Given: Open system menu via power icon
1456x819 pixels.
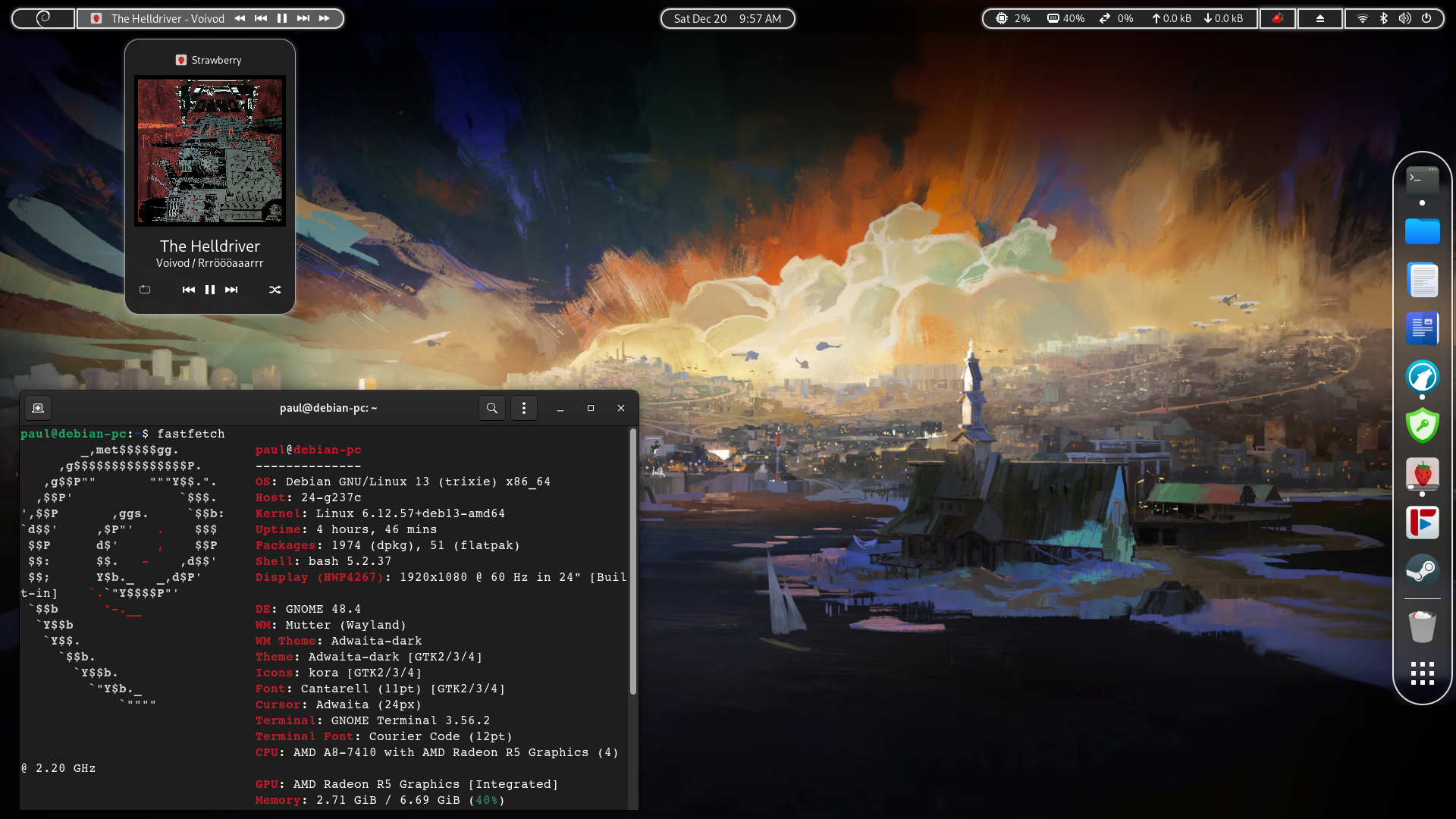Looking at the screenshot, I should (x=1426, y=18).
